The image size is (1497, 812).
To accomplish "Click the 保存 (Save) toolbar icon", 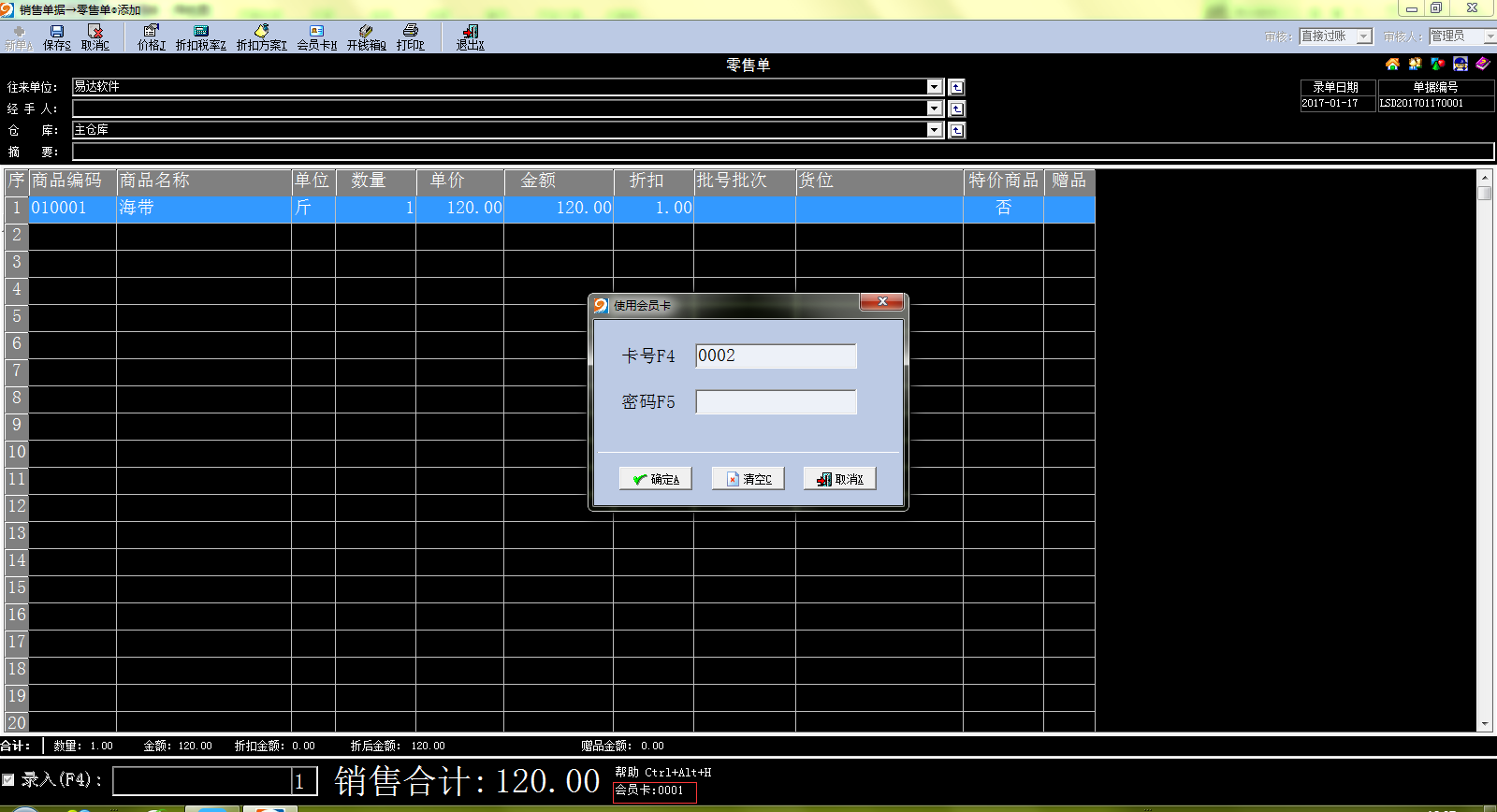I will pos(56,36).
